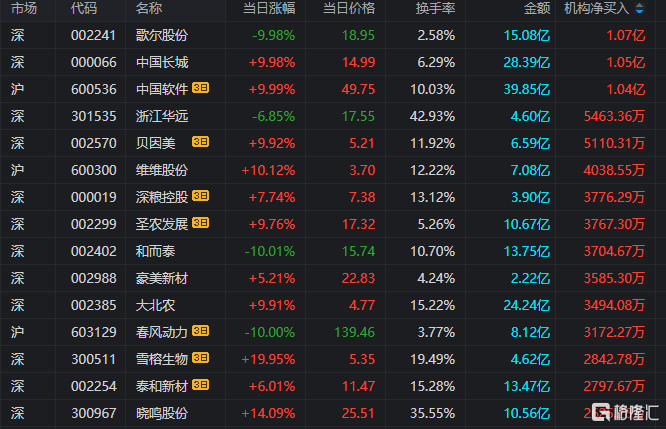Sort by 机构净买入 arrow icon

point(639,8)
